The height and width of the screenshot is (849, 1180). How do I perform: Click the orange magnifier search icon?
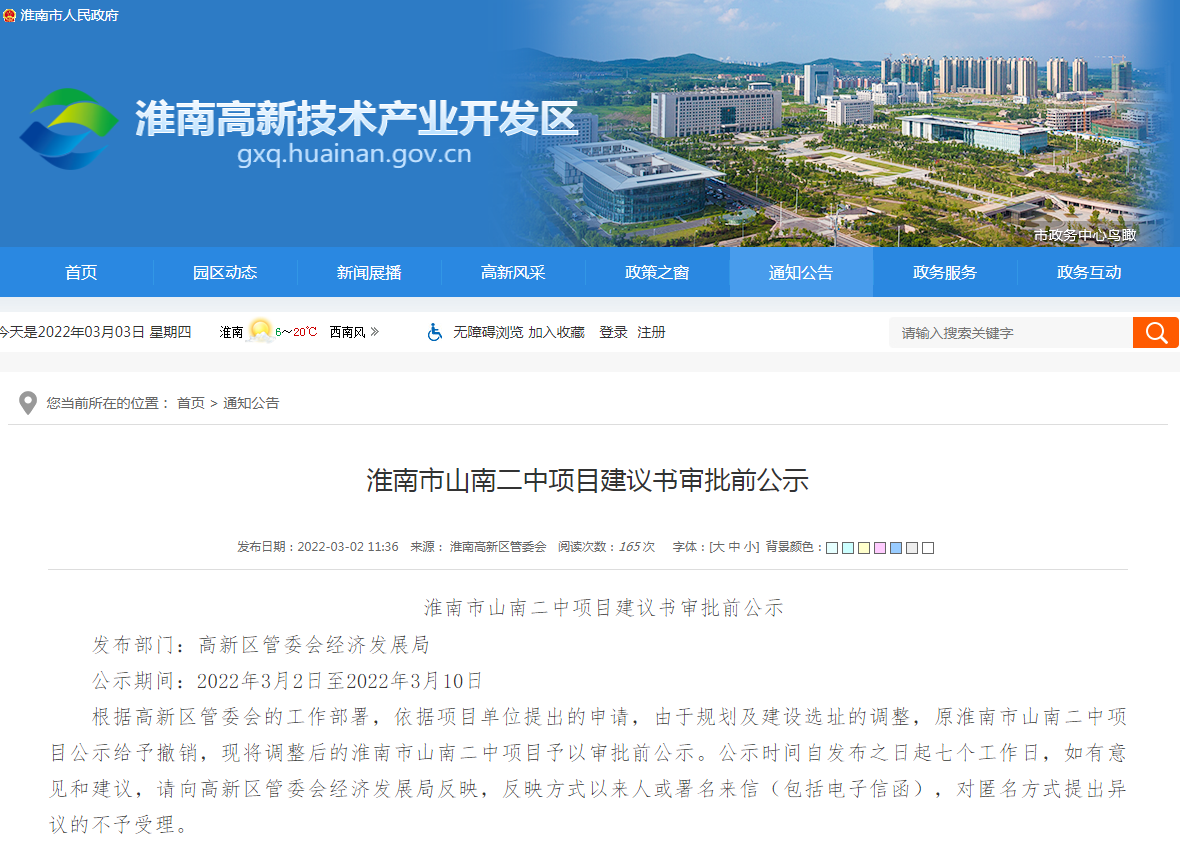(1156, 331)
